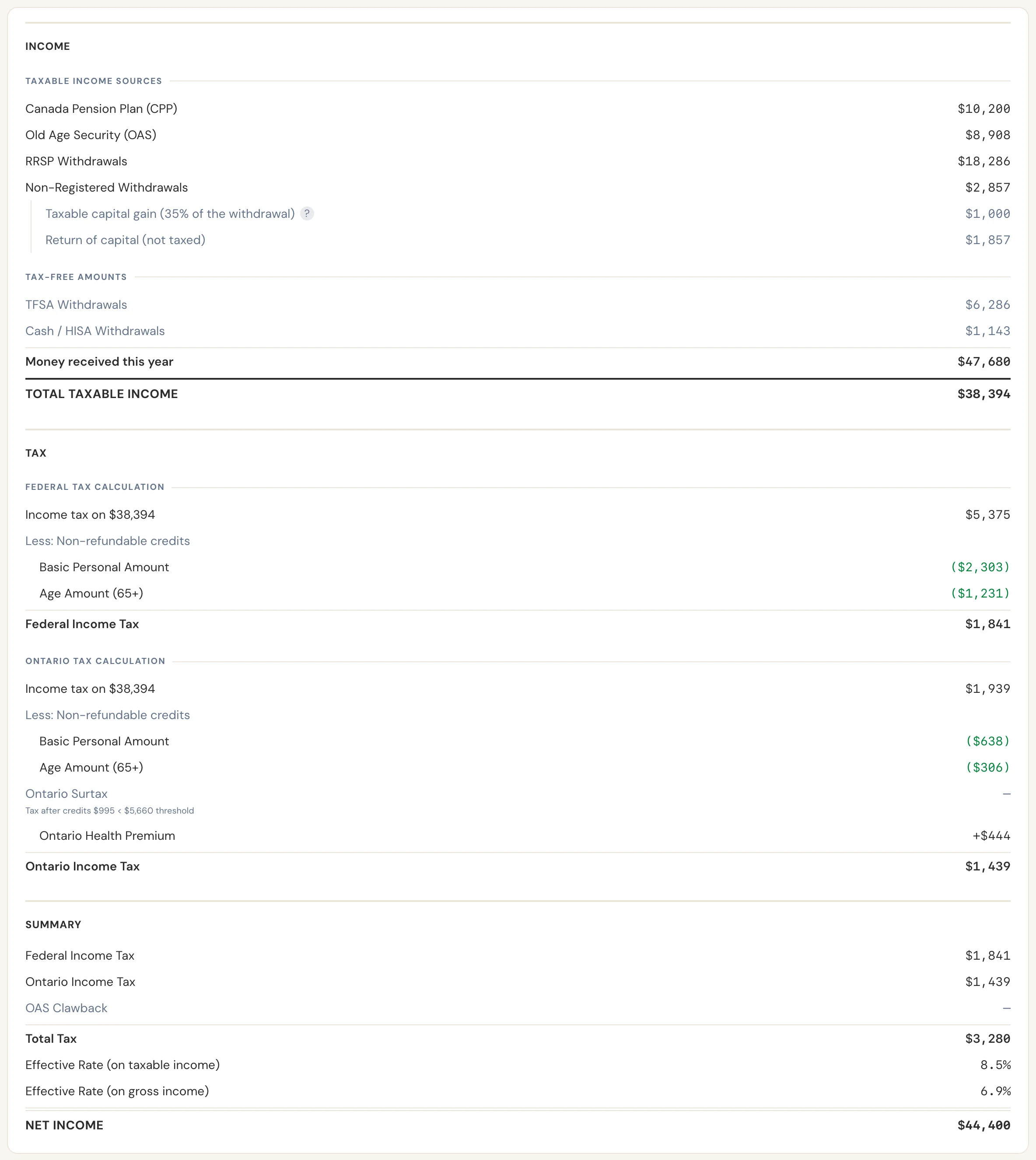Click the $47,680 money received total

coord(983,361)
